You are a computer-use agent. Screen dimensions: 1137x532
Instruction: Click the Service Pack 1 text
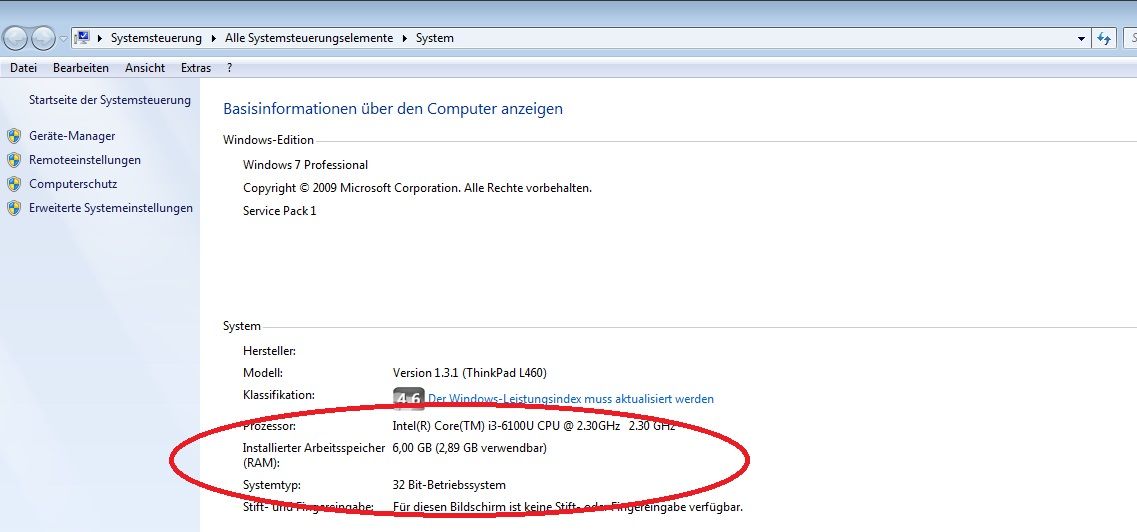tap(279, 211)
